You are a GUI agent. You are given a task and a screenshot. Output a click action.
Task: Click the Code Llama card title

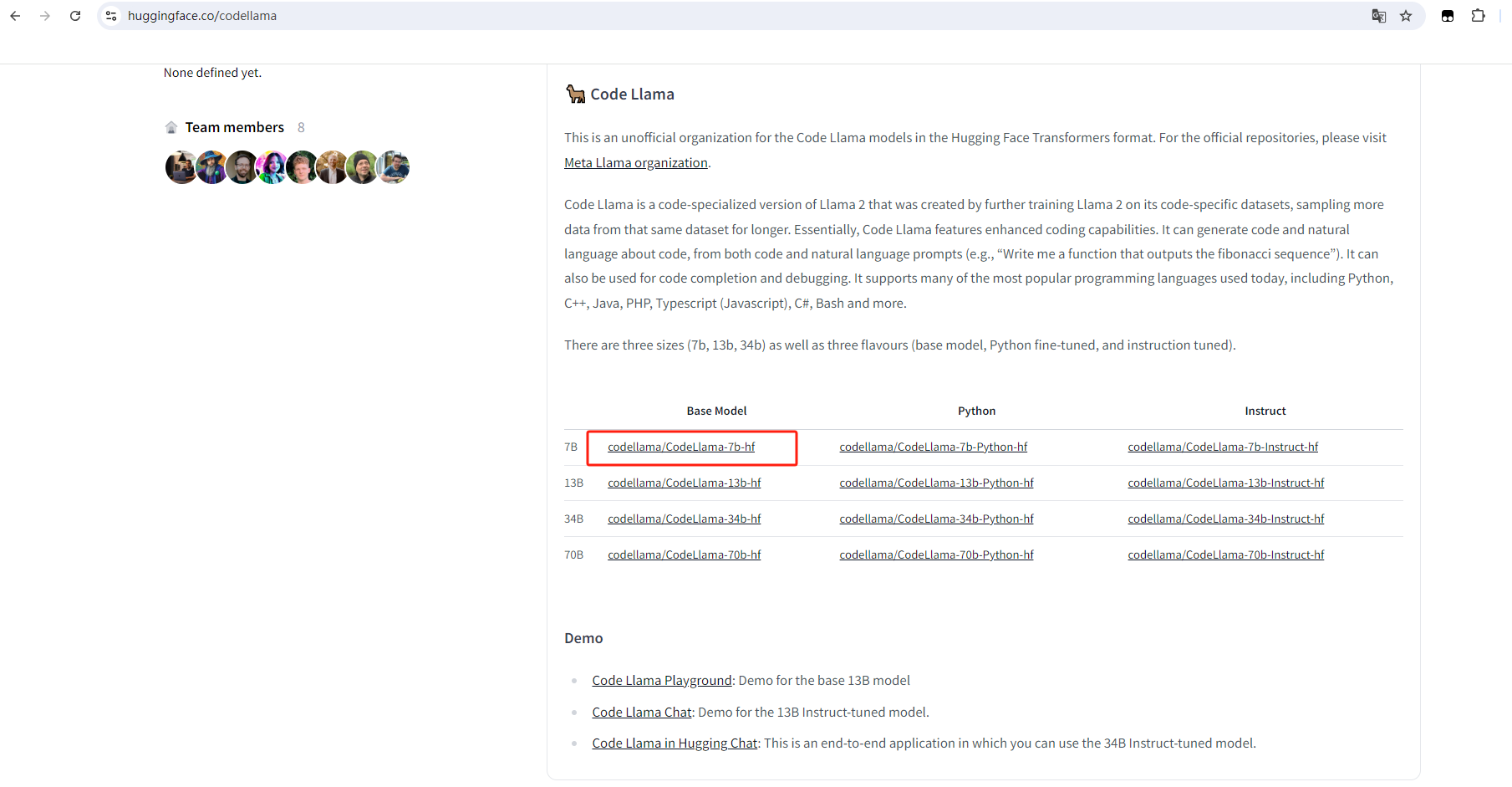[x=633, y=95]
